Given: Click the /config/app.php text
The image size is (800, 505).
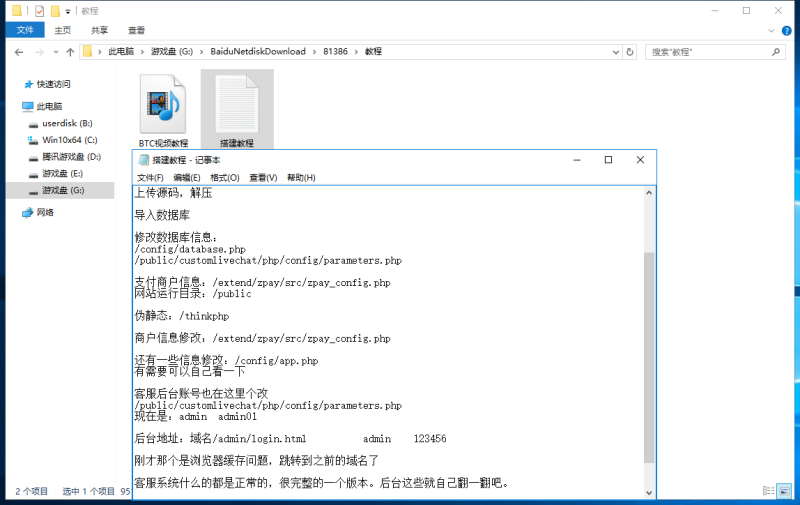Looking at the screenshot, I should [277, 361].
